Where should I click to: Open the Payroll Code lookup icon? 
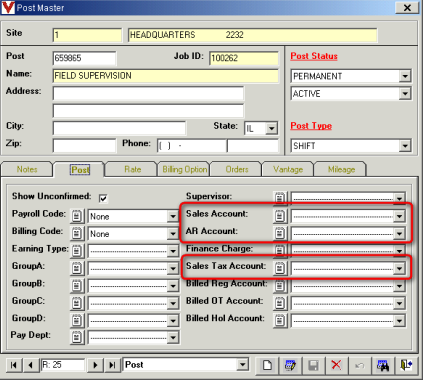pos(77,216)
